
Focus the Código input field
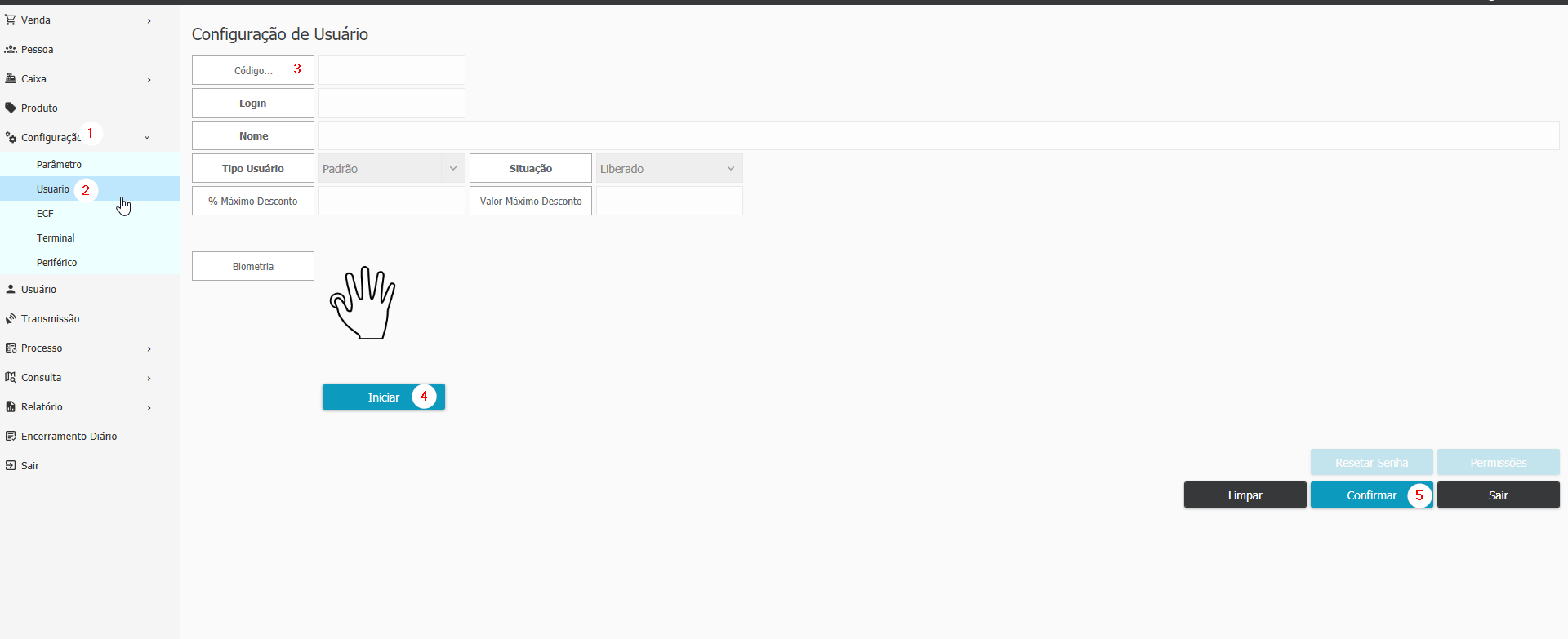[x=392, y=70]
